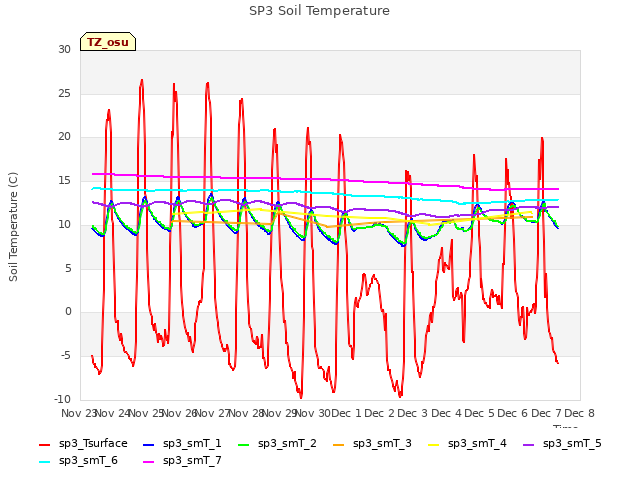Viewport: 640px width, 480px height.
Task: Click the Dec 2 x-axis tick label
Action: pos(380,413)
